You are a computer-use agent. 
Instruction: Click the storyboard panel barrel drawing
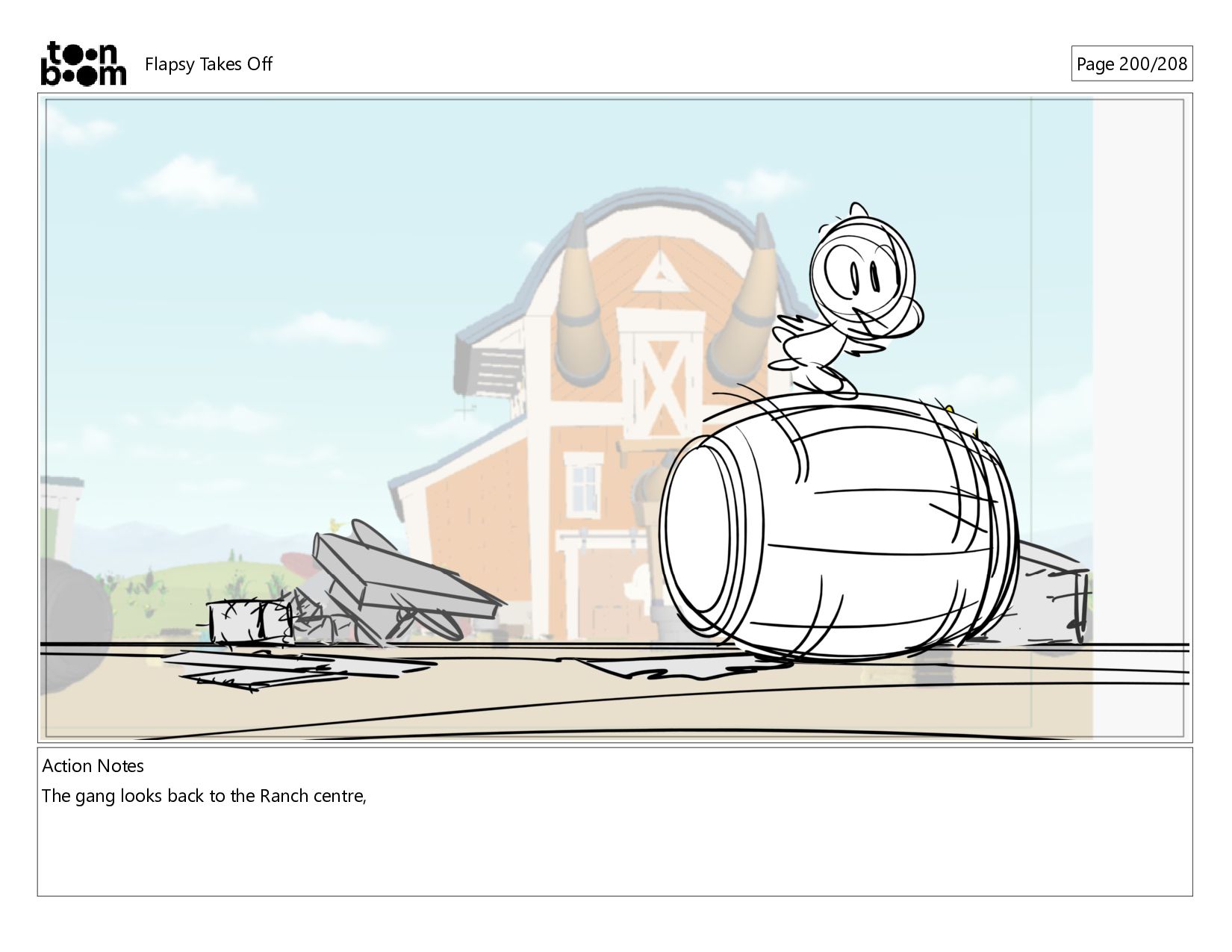(838, 529)
